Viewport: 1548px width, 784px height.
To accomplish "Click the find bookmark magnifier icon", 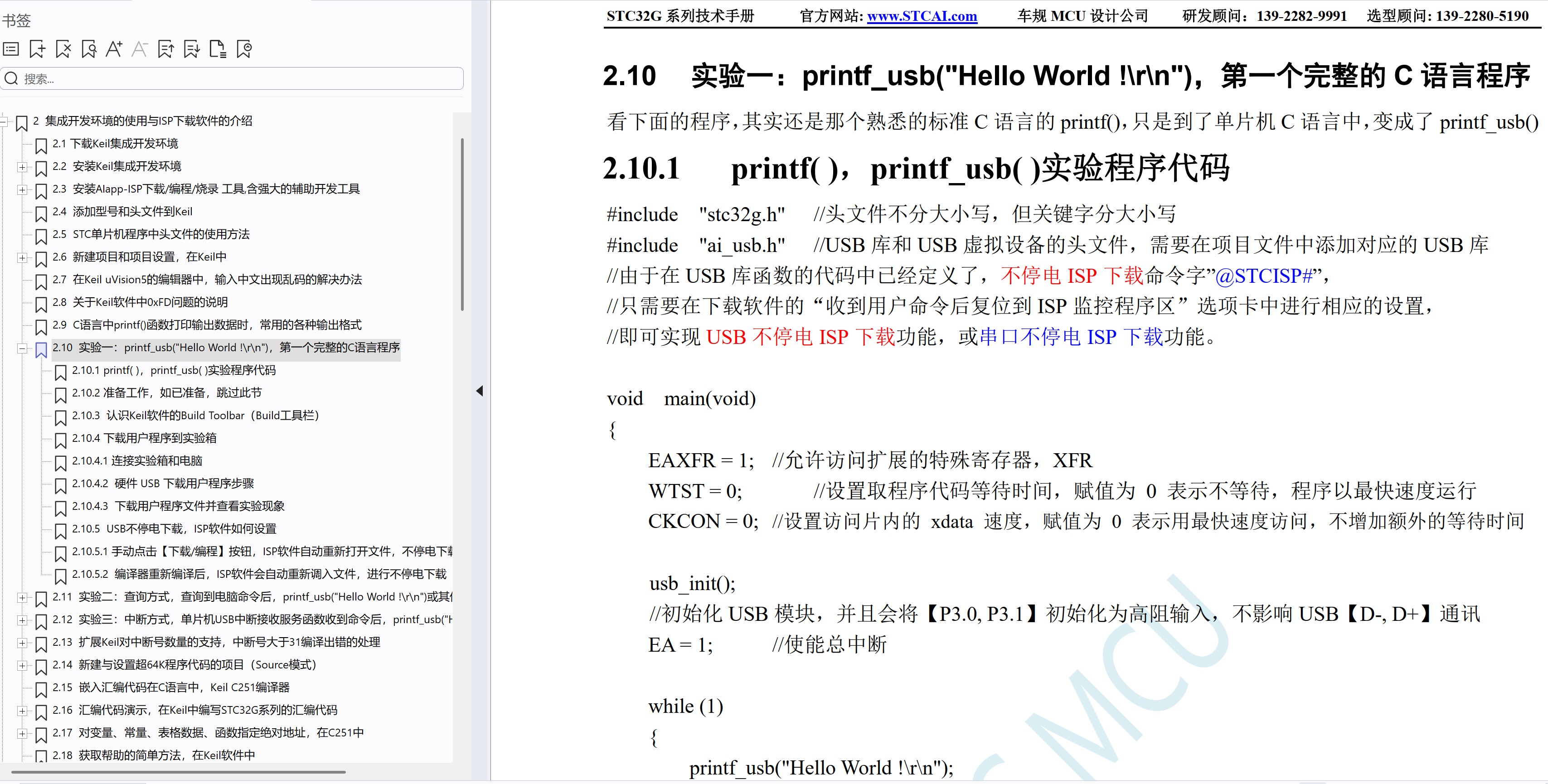I will [89, 48].
